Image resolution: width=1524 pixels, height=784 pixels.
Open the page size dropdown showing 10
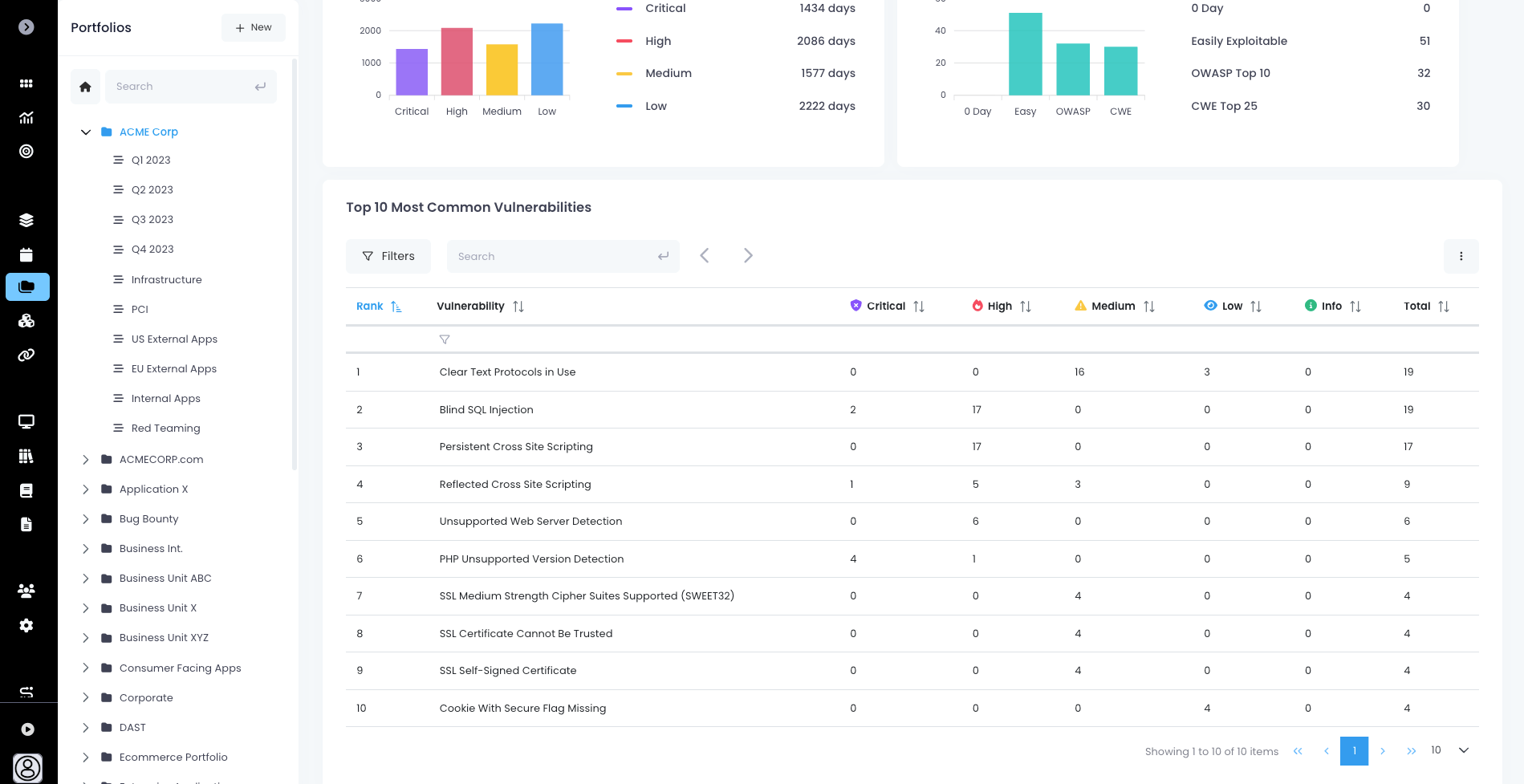click(x=1451, y=750)
